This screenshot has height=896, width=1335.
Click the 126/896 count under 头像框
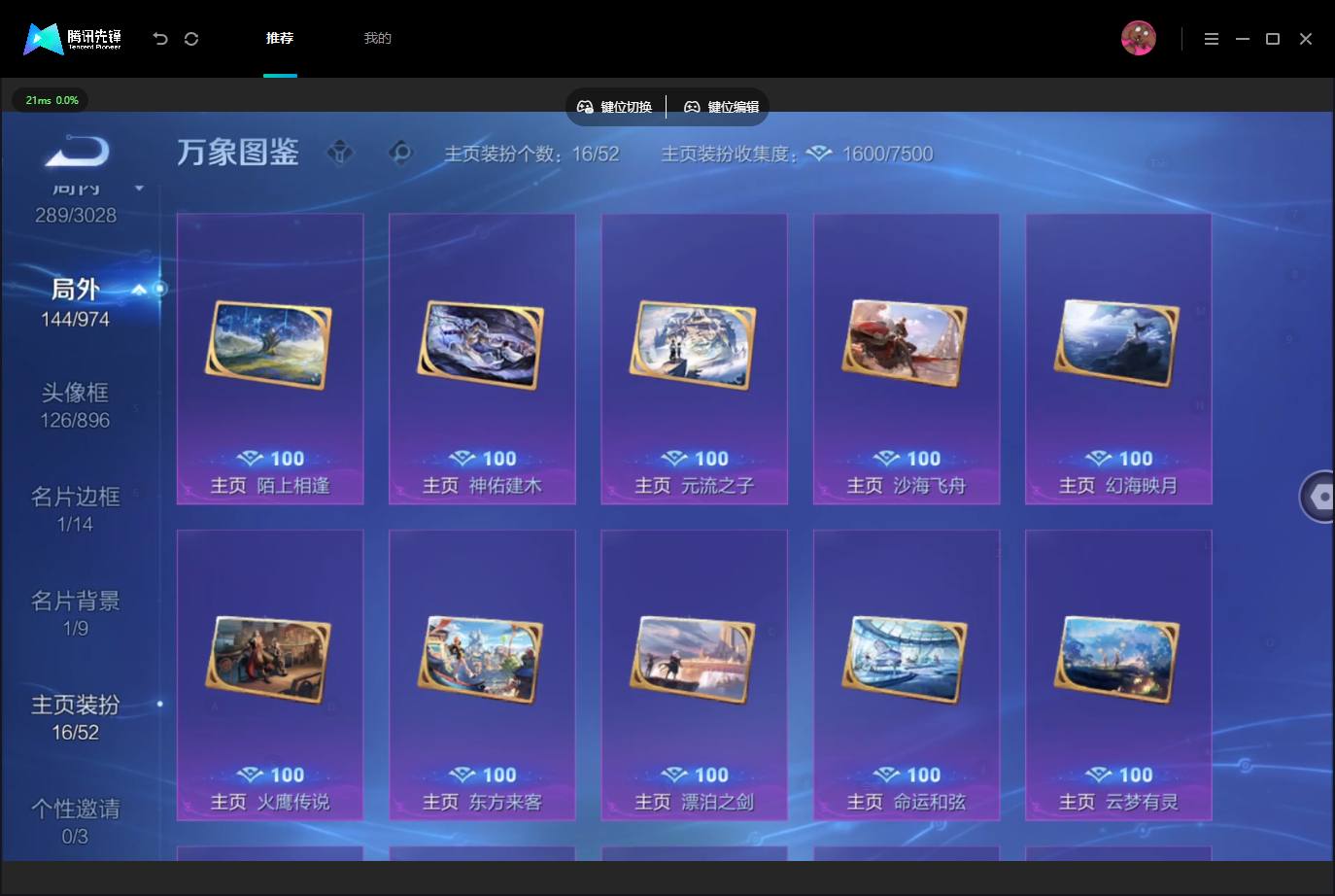click(x=75, y=420)
